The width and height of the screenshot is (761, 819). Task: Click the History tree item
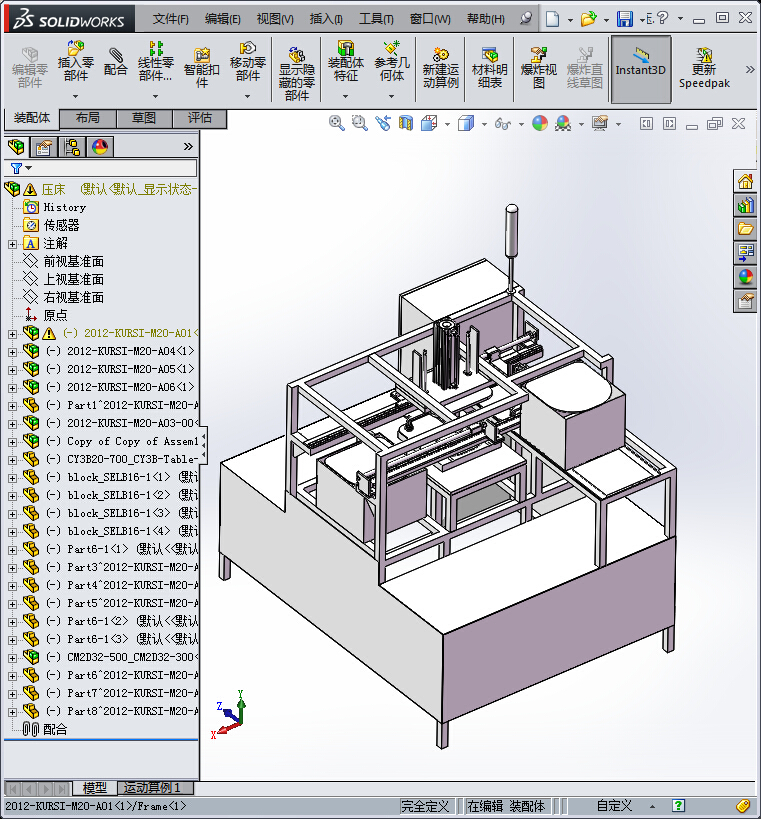tap(65, 207)
